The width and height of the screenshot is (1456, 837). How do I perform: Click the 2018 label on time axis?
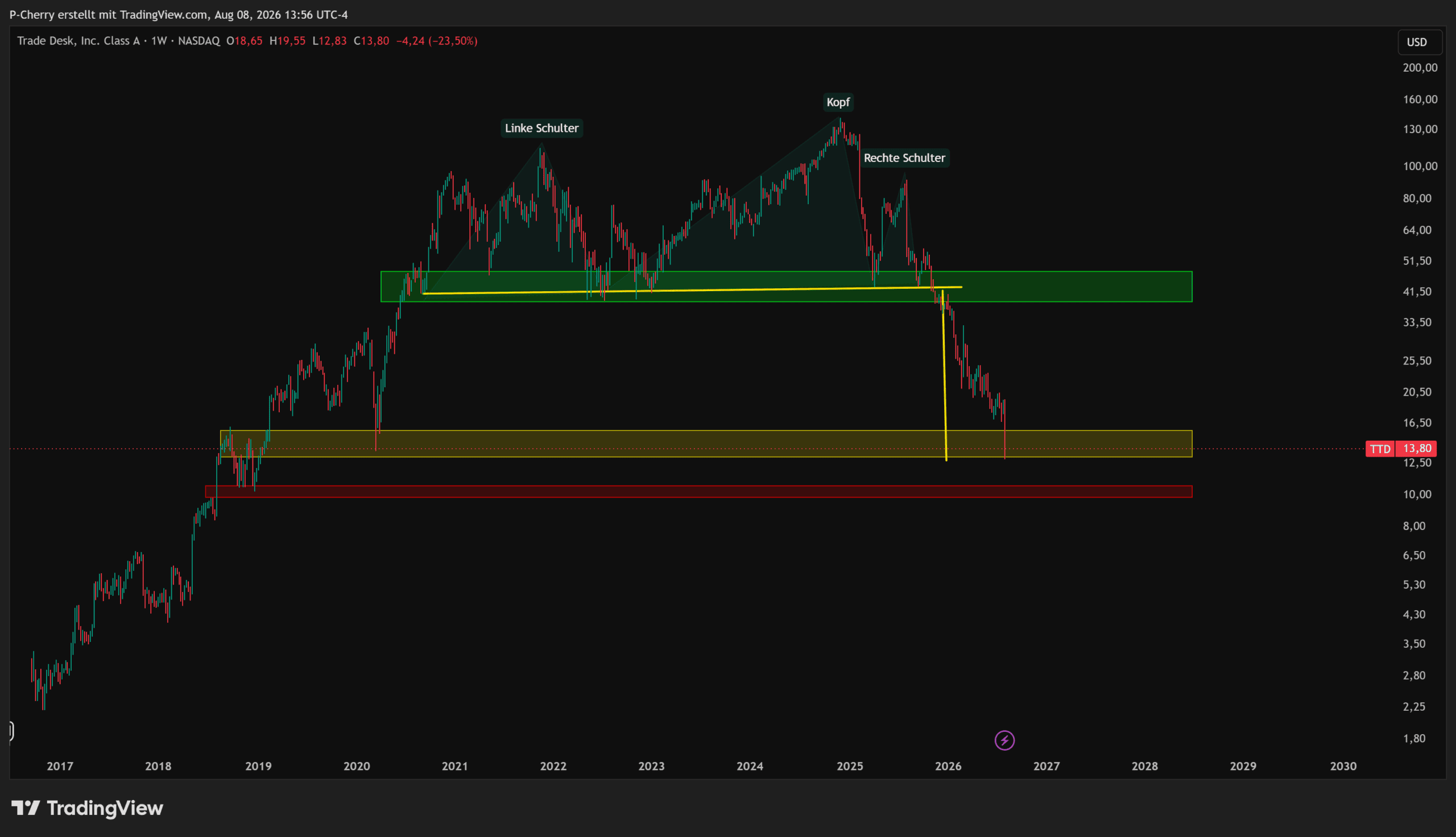click(x=158, y=766)
